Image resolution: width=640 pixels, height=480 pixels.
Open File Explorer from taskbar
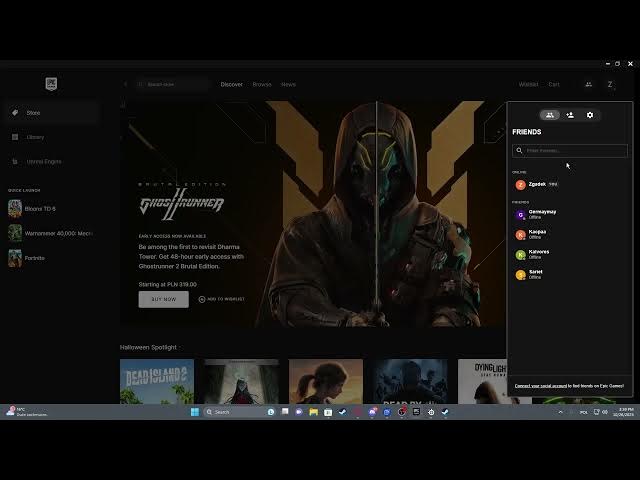point(313,412)
